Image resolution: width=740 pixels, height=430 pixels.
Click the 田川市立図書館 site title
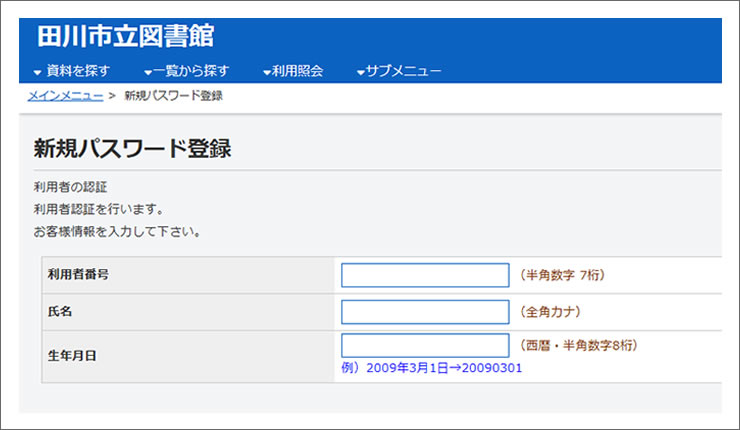pos(126,36)
